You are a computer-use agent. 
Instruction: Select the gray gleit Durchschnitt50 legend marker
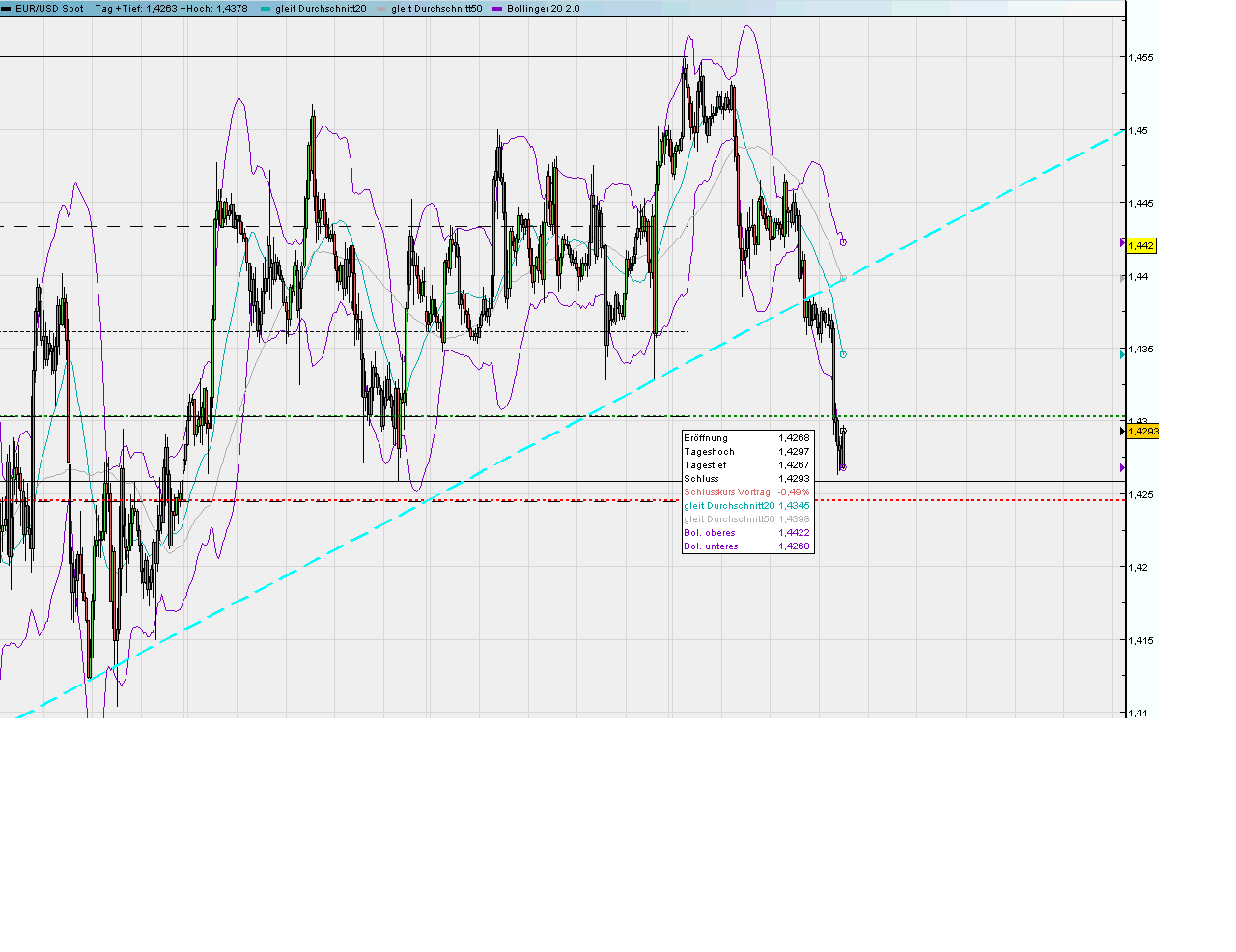pyautogui.click(x=383, y=7)
